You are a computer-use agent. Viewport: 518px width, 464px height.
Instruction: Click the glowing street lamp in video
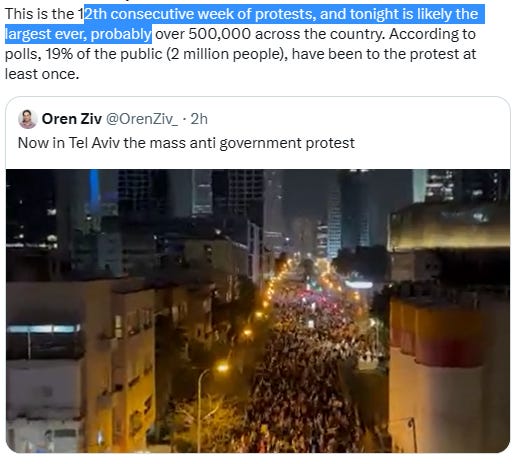(222, 368)
